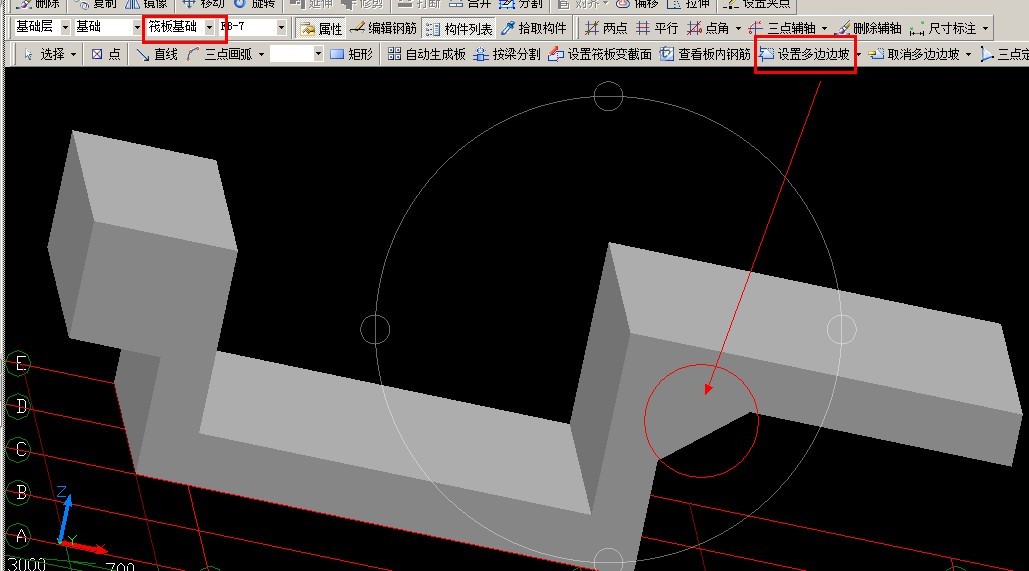
Task: Click the 删除 delete tool
Action: pyautogui.click(x=38, y=4)
